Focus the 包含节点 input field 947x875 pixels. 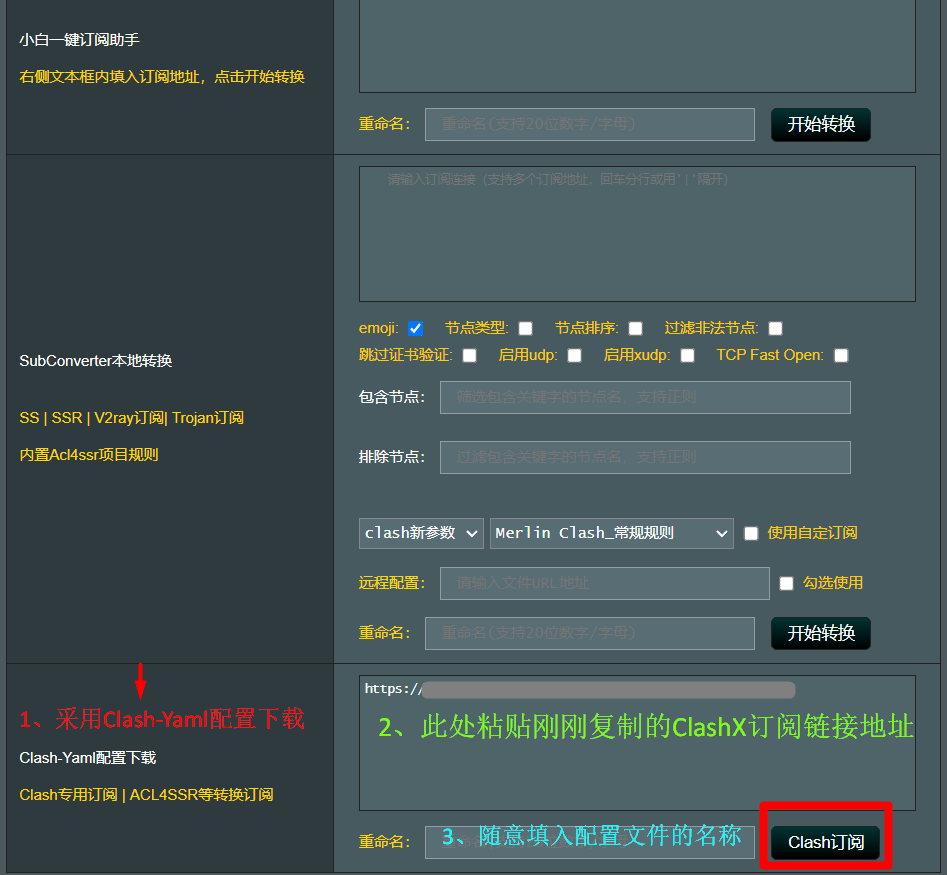(645, 397)
